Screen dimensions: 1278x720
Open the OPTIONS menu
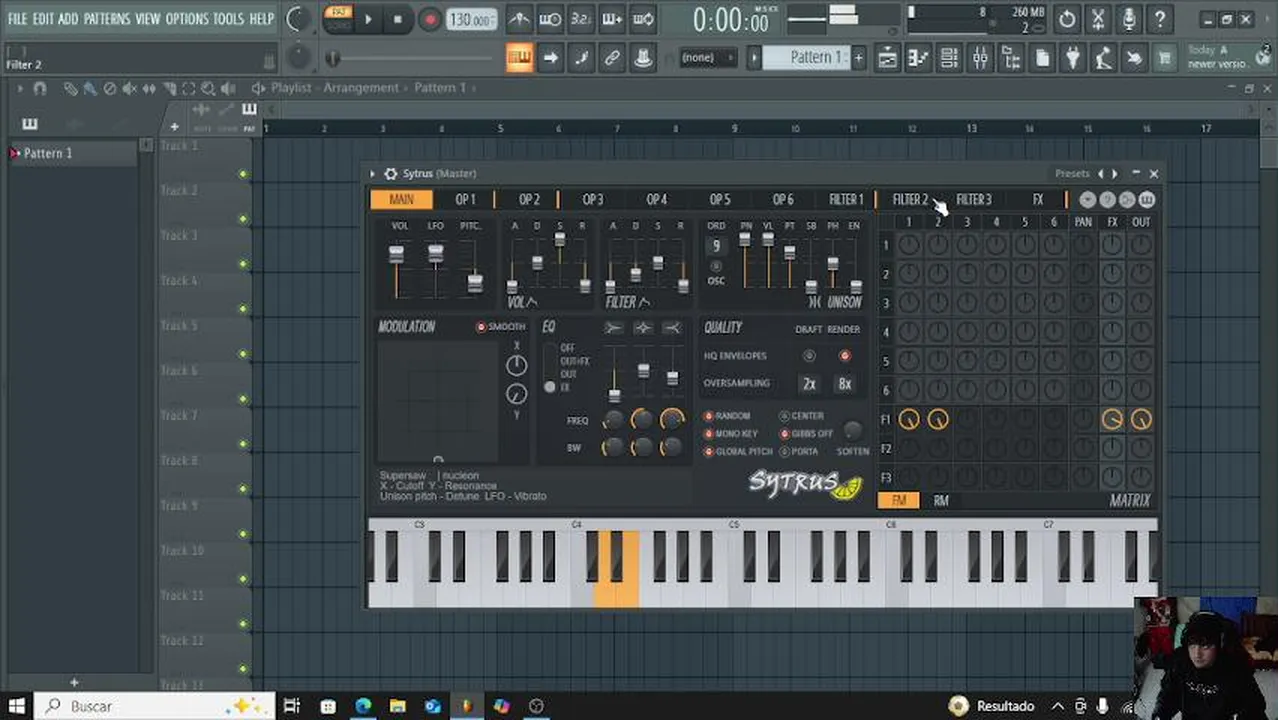pos(186,19)
